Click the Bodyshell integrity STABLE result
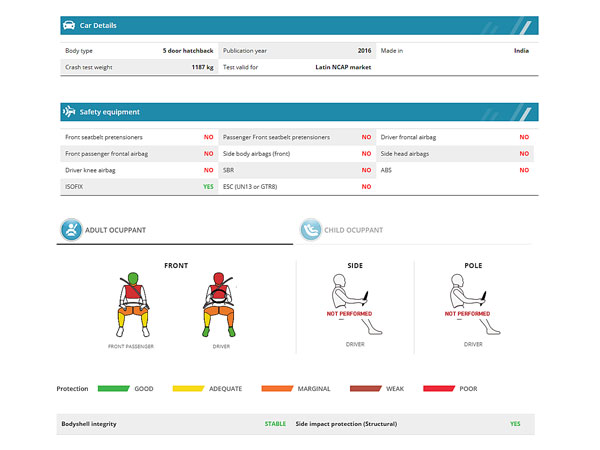 (x=275, y=424)
